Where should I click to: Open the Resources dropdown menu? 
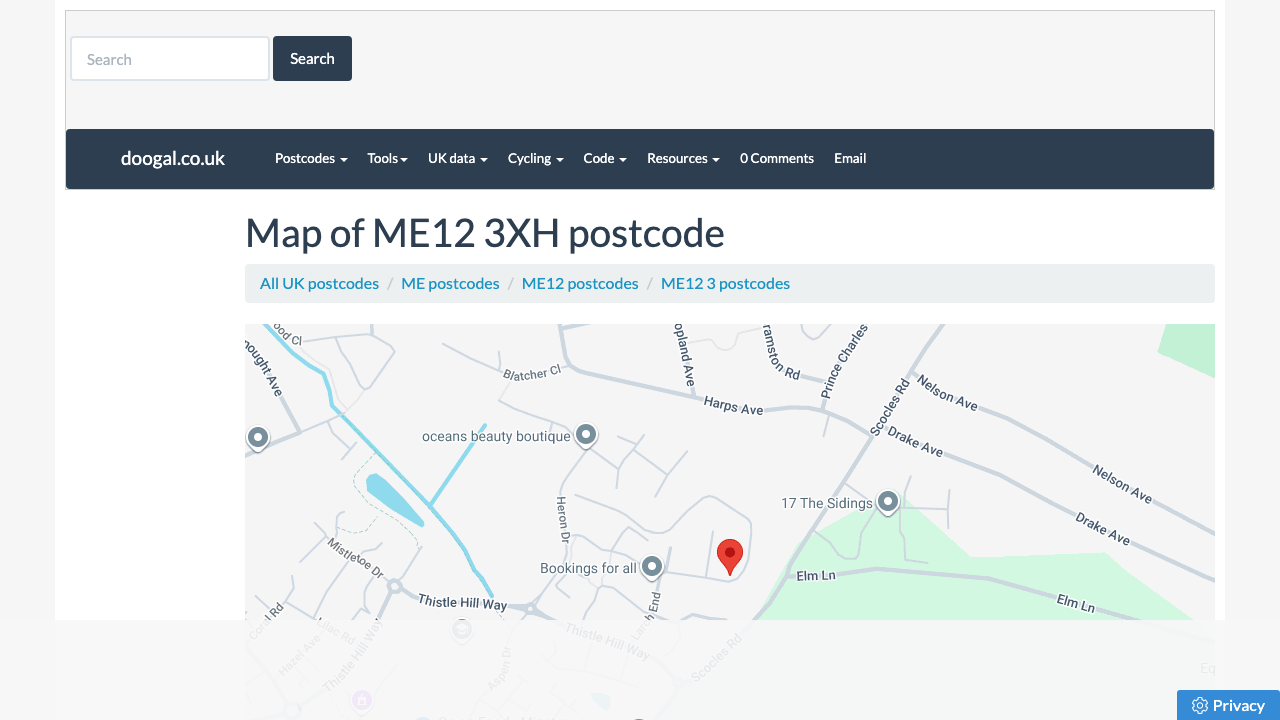point(683,158)
